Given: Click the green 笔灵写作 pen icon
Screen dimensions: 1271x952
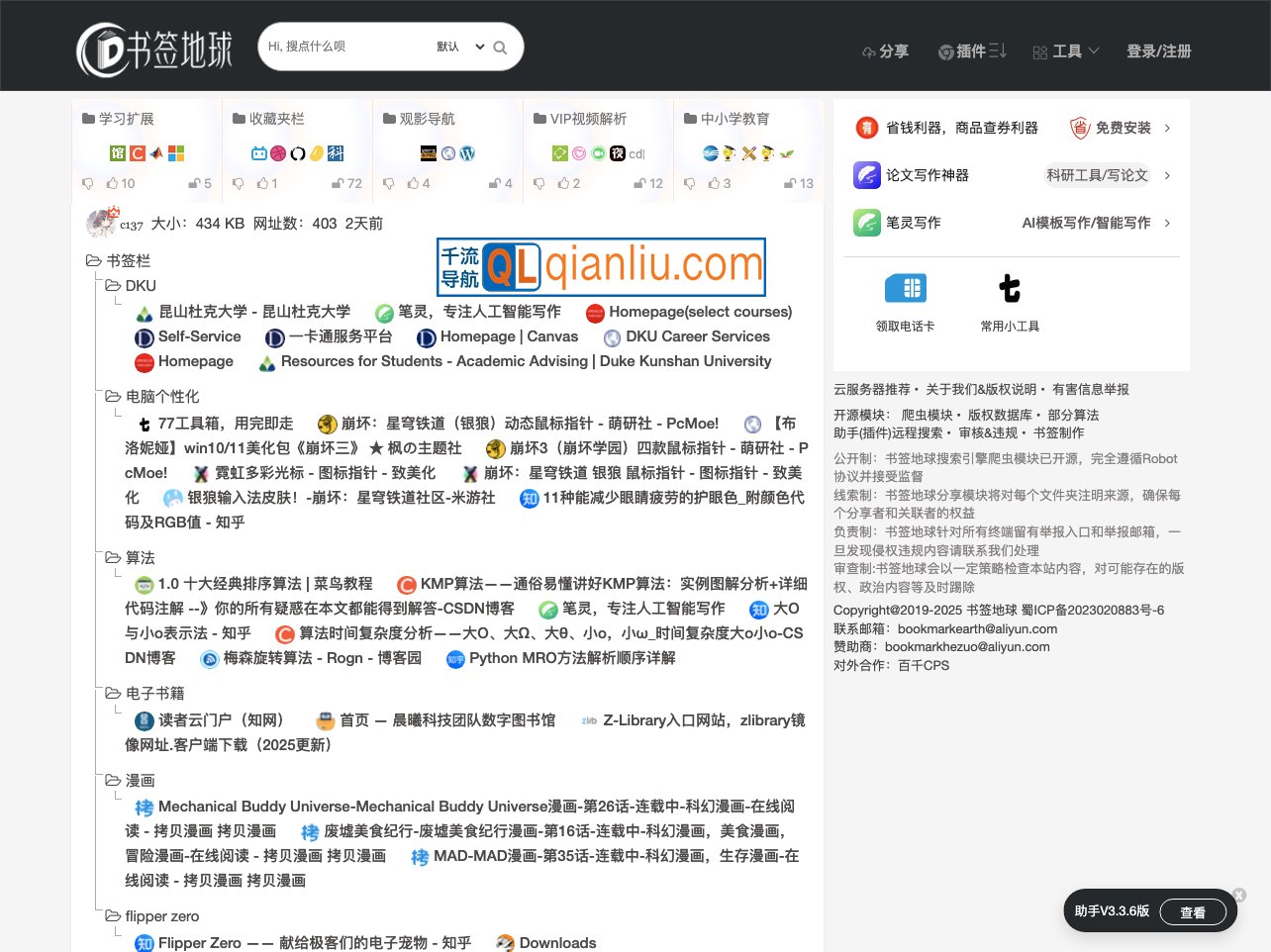Looking at the screenshot, I should pos(866,223).
